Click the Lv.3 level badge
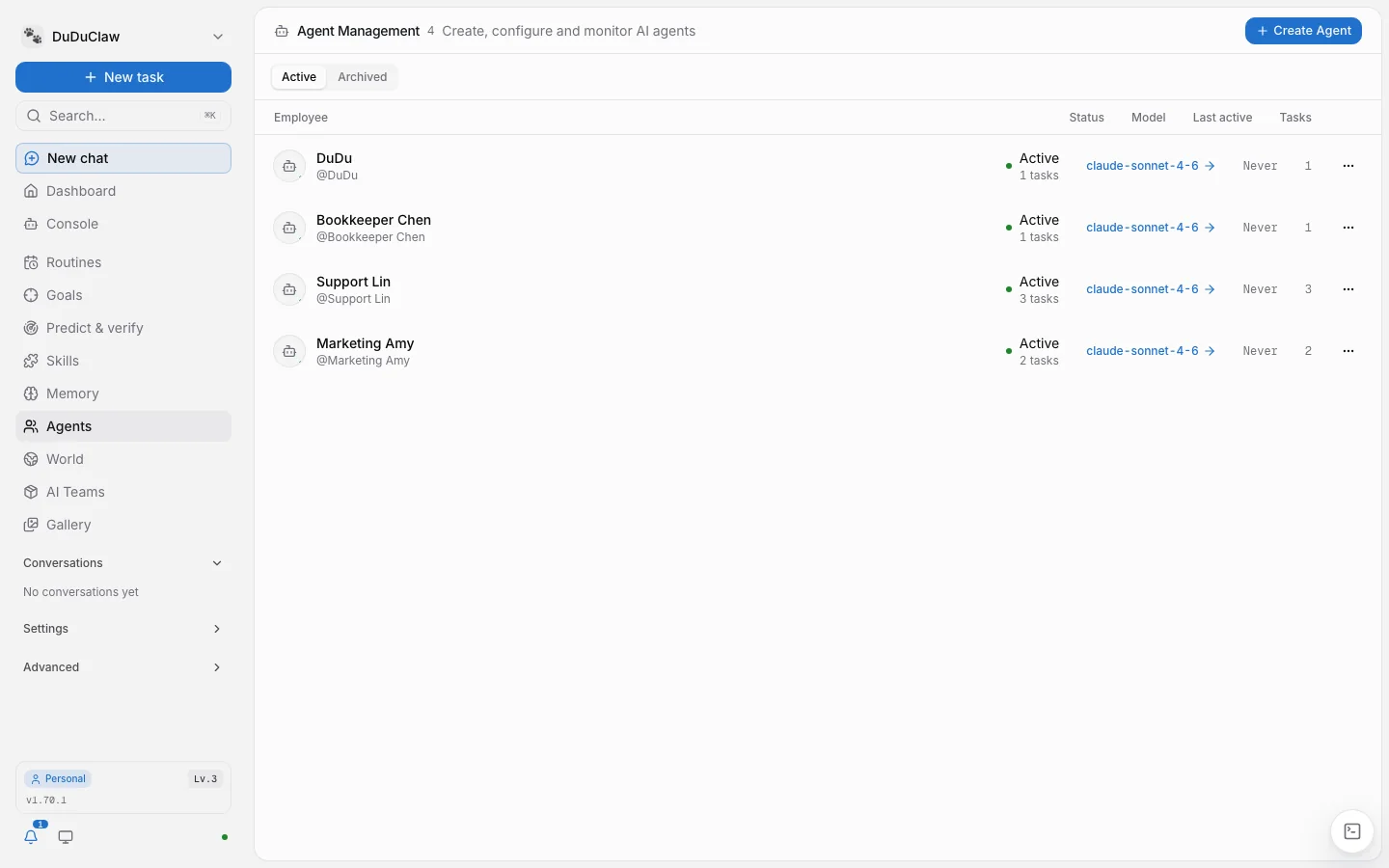Screen dimensions: 1389x868 click(205, 779)
